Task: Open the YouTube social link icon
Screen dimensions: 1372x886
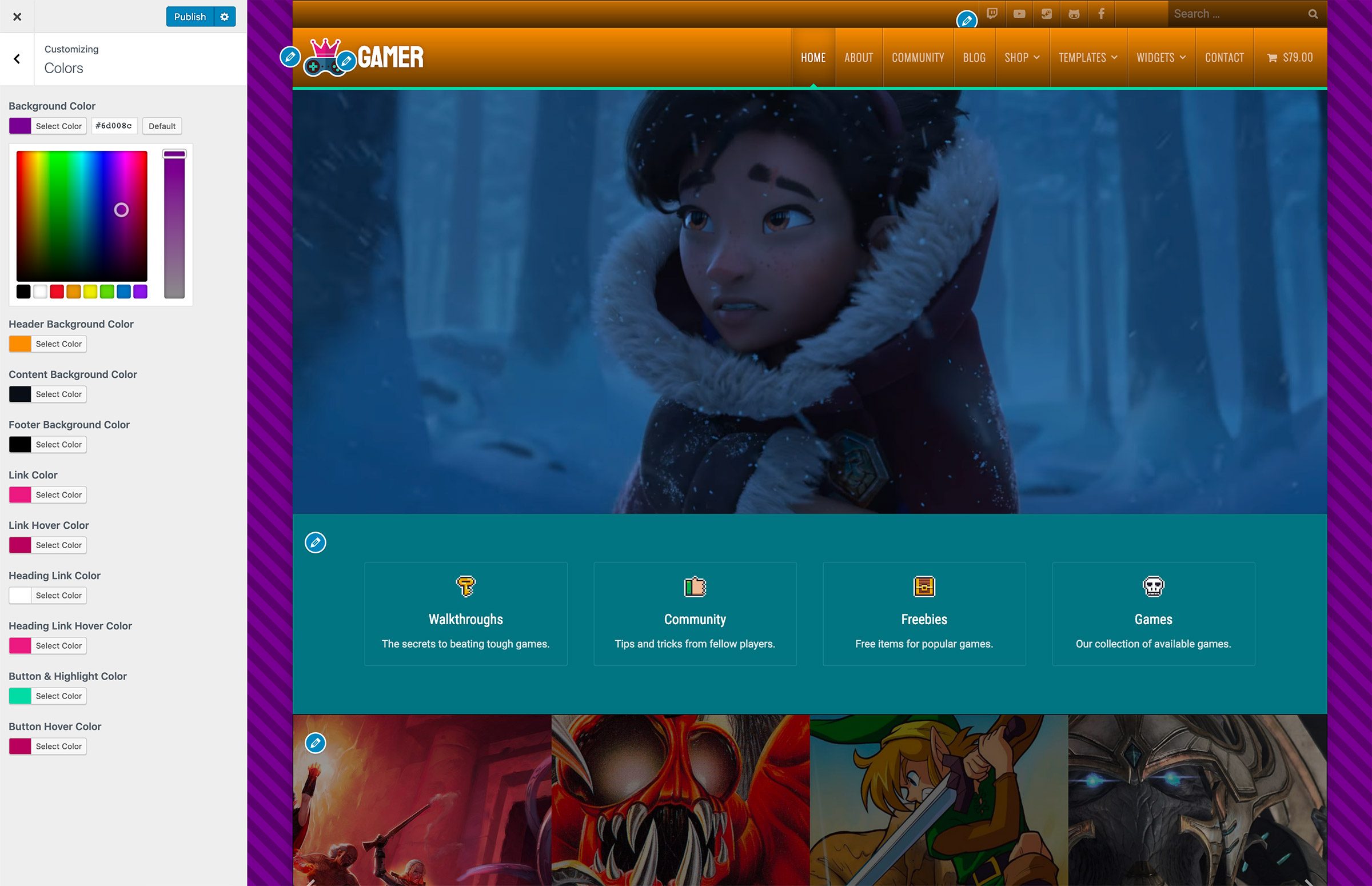Action: pos(1019,14)
